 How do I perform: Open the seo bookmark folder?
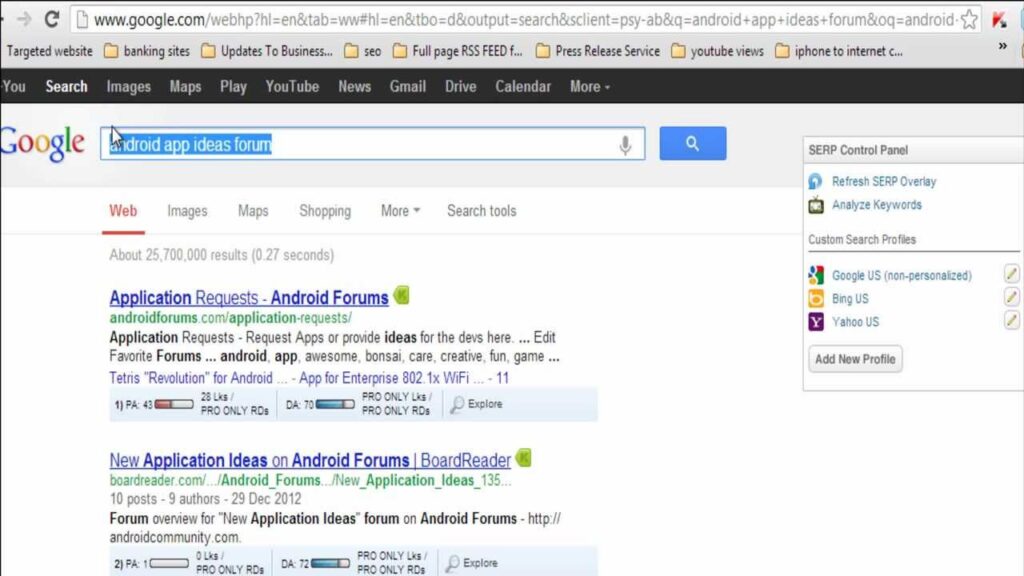click(x=362, y=51)
